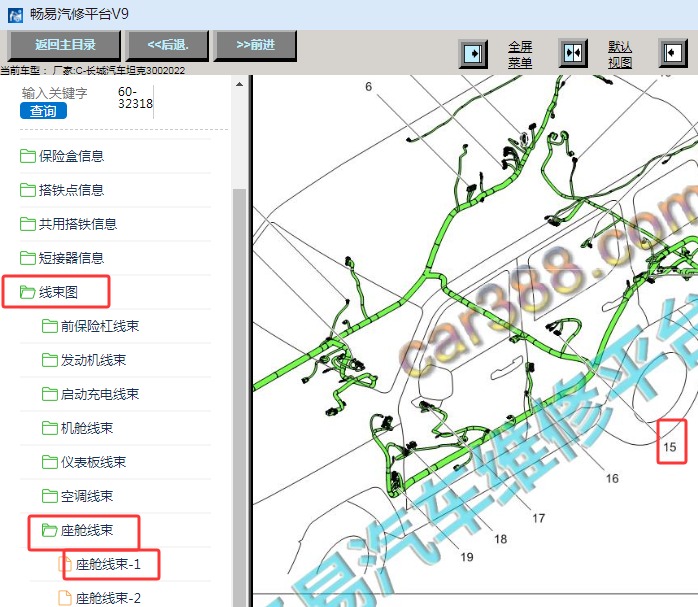Screen dimensions: 698x607
Task: Click the blue 查询 search button
Action: coord(43,111)
